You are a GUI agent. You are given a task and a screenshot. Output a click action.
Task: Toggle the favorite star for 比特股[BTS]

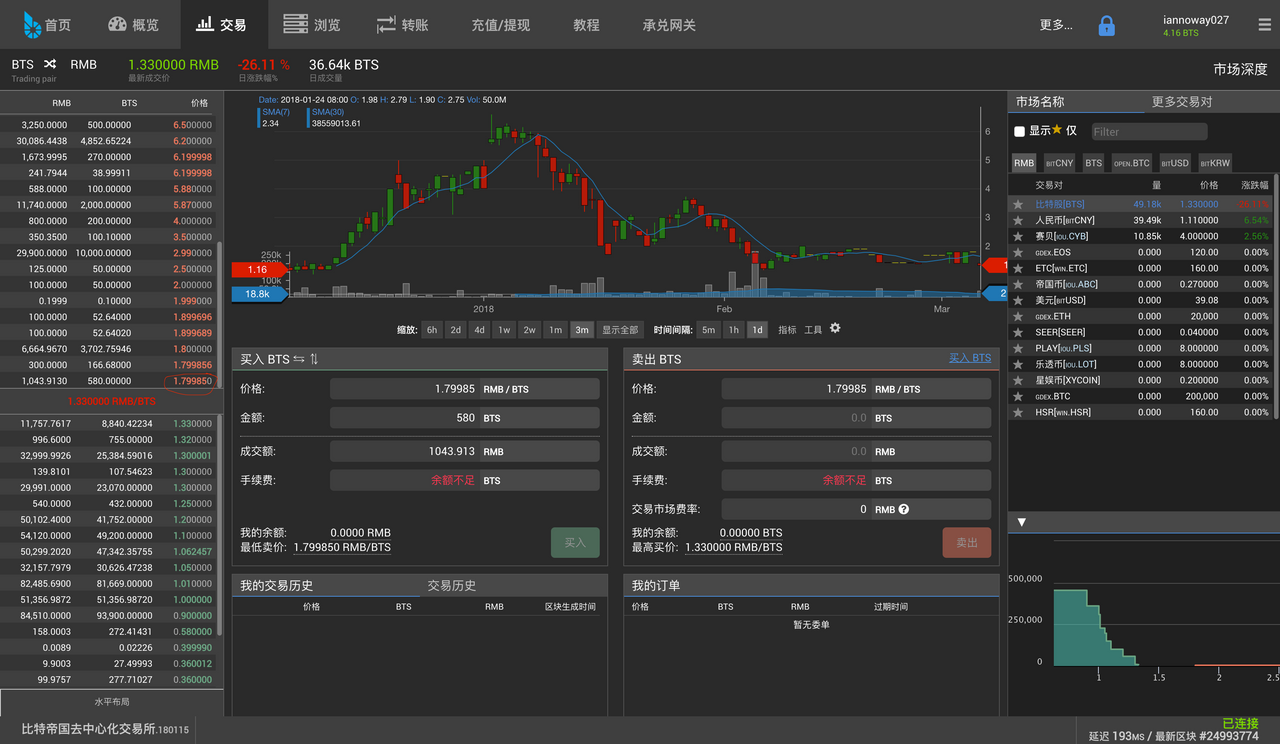[x=1016, y=204]
